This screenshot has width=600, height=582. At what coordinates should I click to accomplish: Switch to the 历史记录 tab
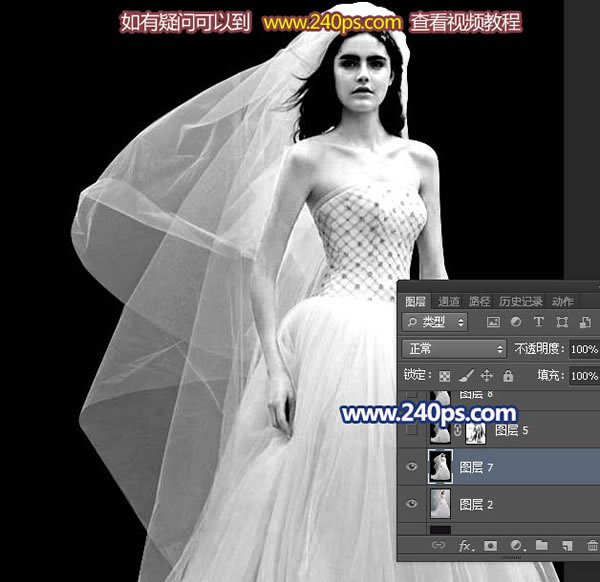coord(520,302)
